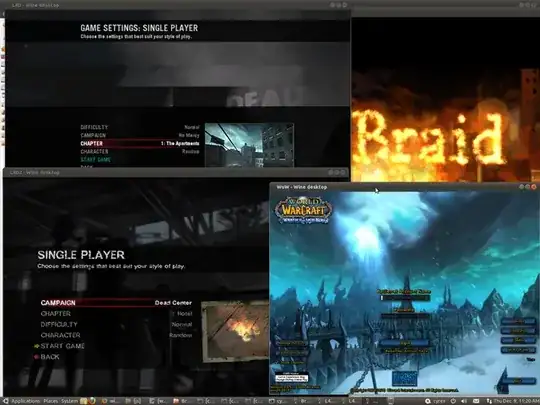Click the WoW account name input field
This screenshot has height=405, width=540.
click(405, 298)
